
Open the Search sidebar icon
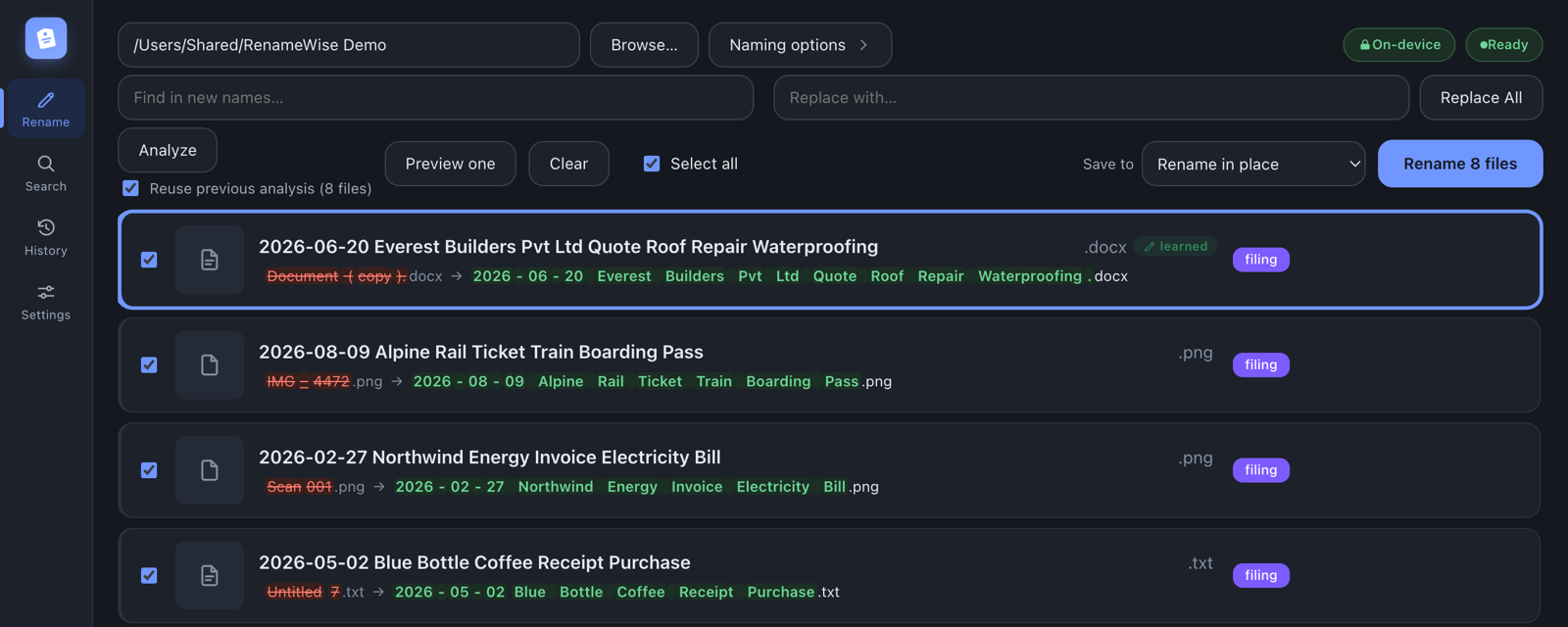pos(46,164)
